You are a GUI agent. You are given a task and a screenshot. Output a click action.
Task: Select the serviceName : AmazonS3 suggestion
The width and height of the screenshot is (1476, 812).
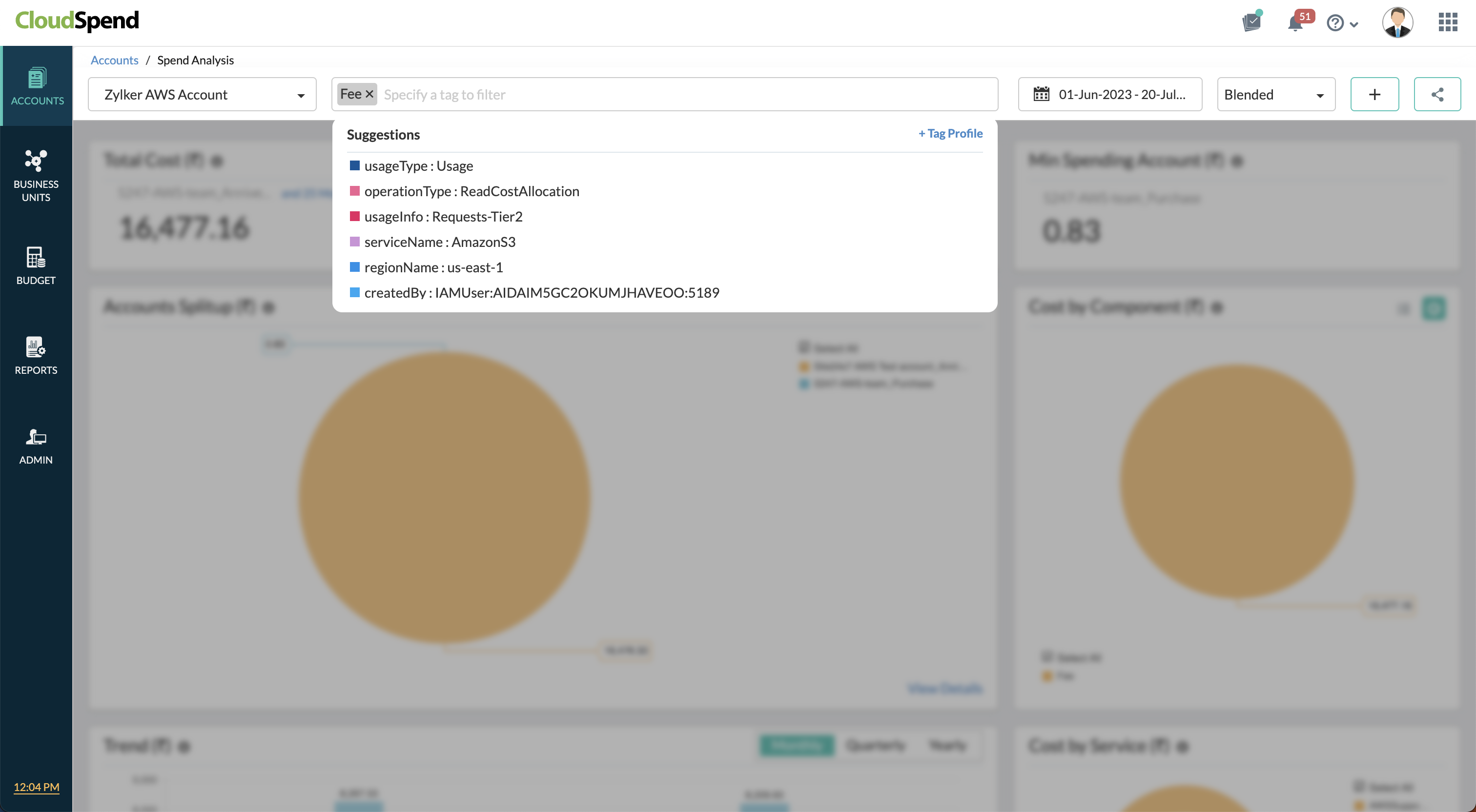439,242
